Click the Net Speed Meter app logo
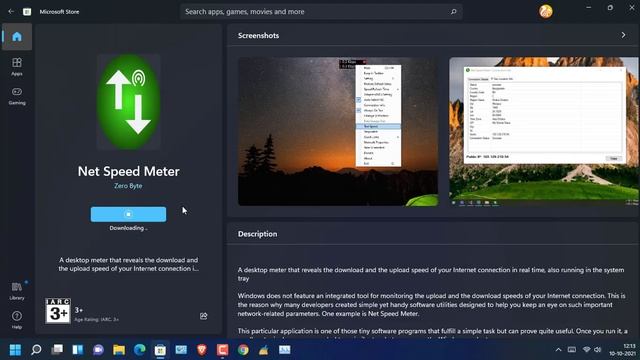640x360 pixels. [129, 102]
